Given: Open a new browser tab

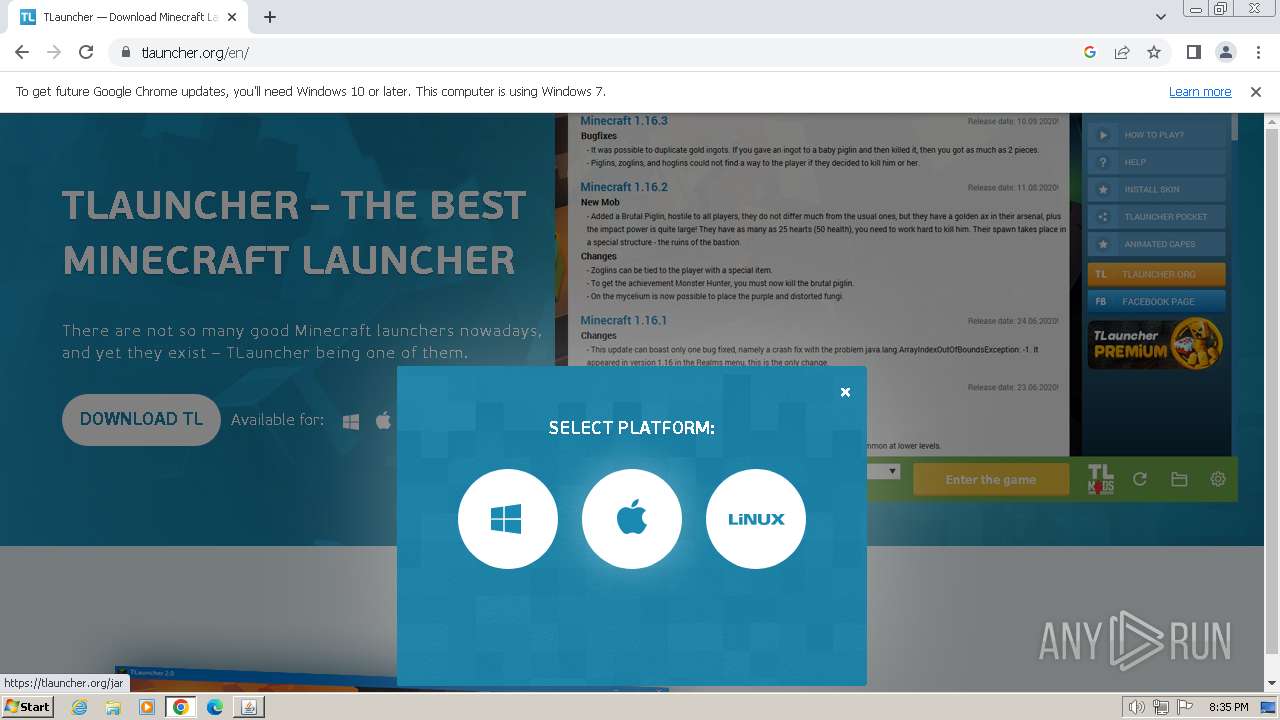Looking at the screenshot, I should click(x=270, y=17).
